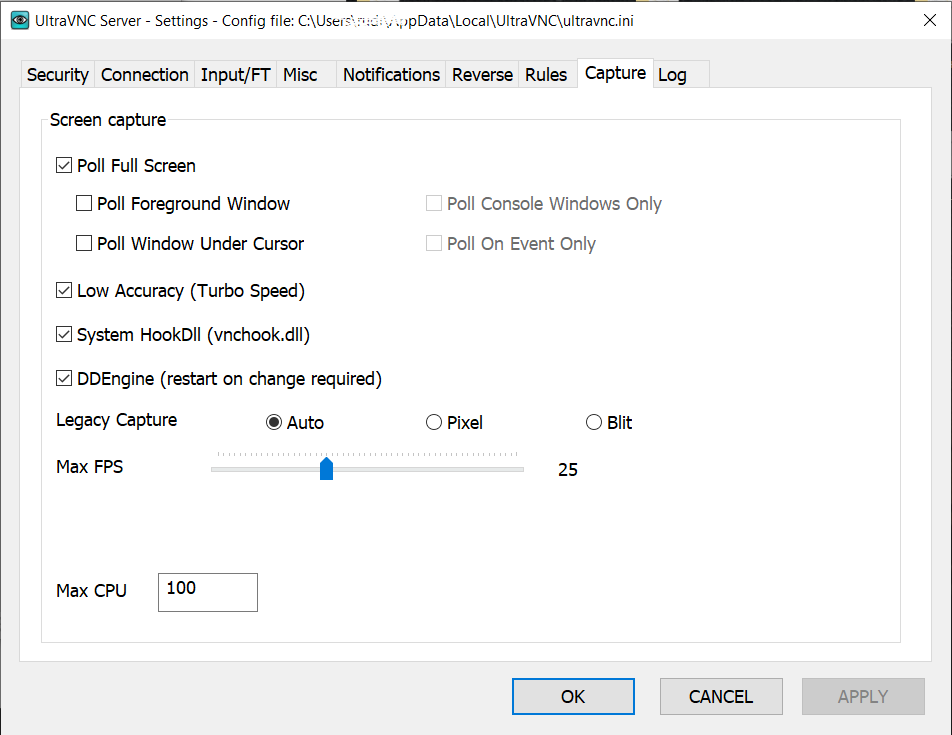Viewport: 952px width, 735px height.
Task: Click the APPLY button
Action: point(863,696)
